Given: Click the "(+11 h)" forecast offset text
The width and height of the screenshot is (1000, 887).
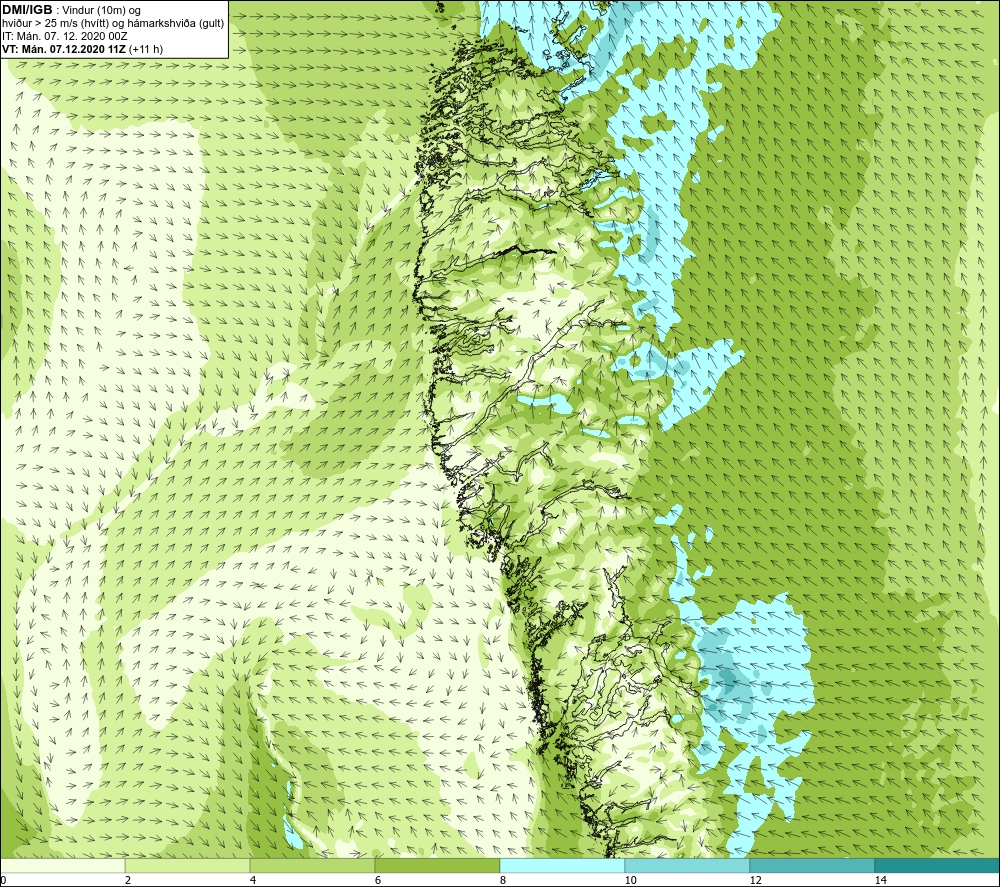Looking at the screenshot, I should [146, 49].
